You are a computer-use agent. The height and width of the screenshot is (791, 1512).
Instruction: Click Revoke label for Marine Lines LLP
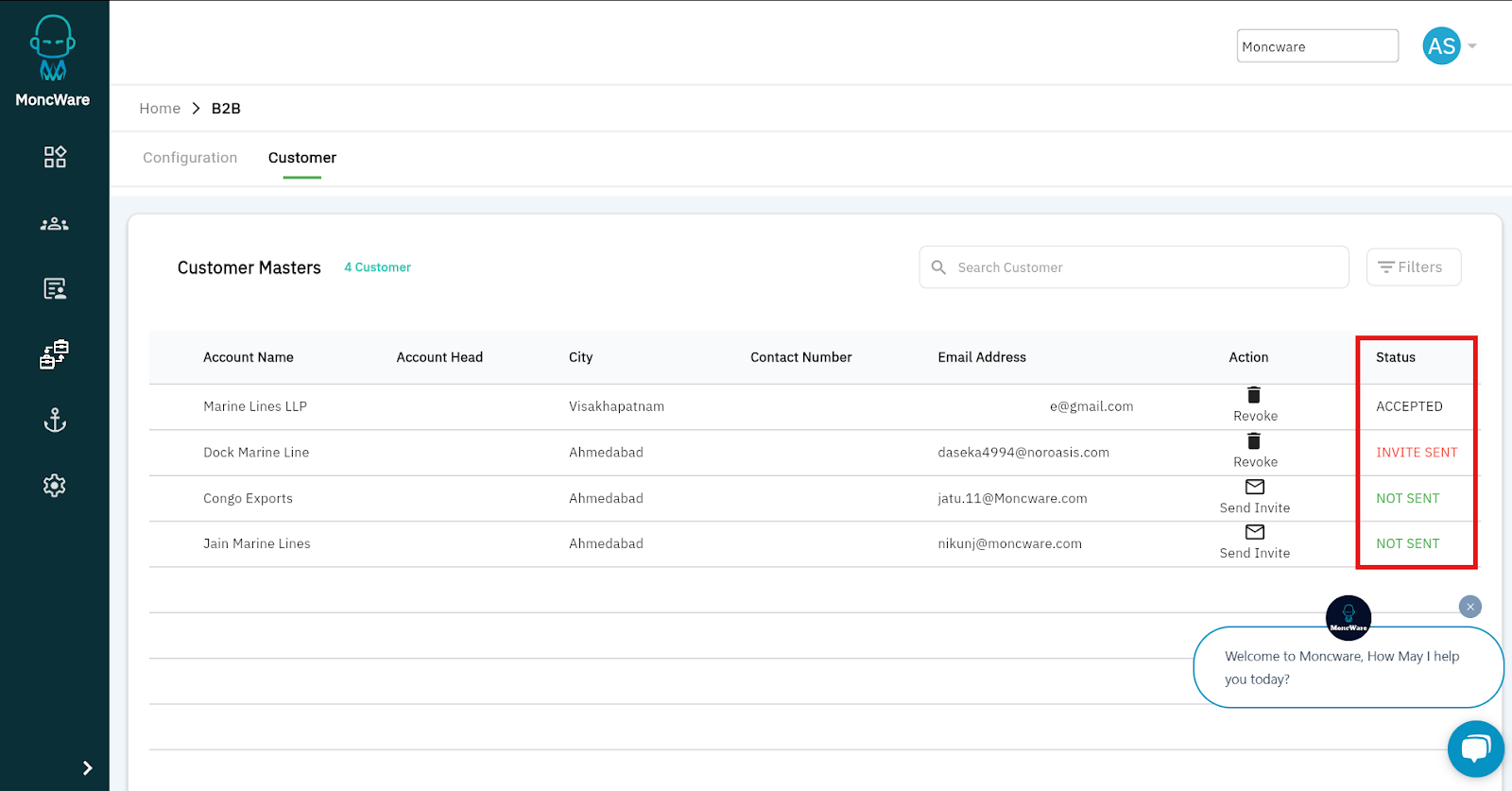[1255, 416]
